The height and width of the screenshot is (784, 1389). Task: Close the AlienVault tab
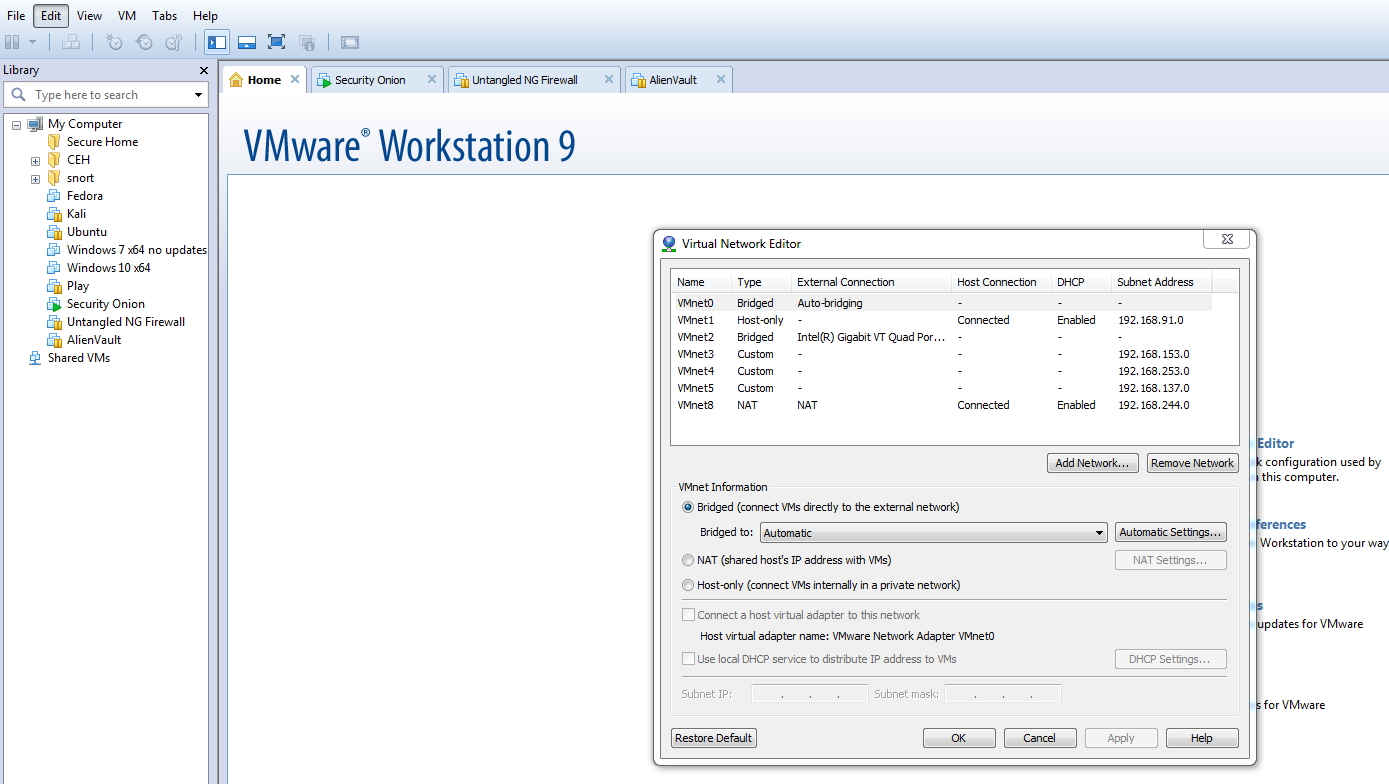tap(721, 79)
